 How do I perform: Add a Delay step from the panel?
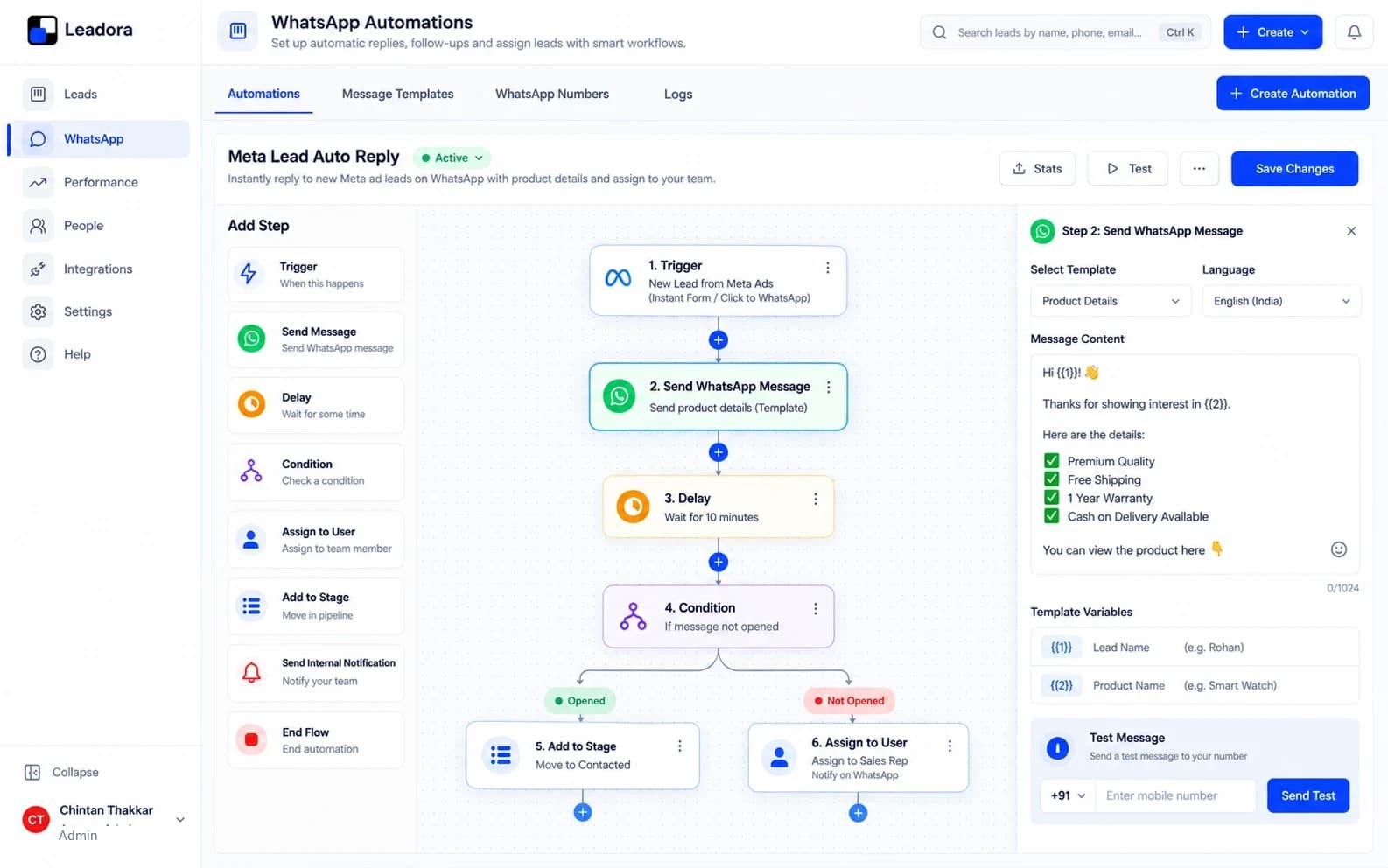click(x=316, y=405)
